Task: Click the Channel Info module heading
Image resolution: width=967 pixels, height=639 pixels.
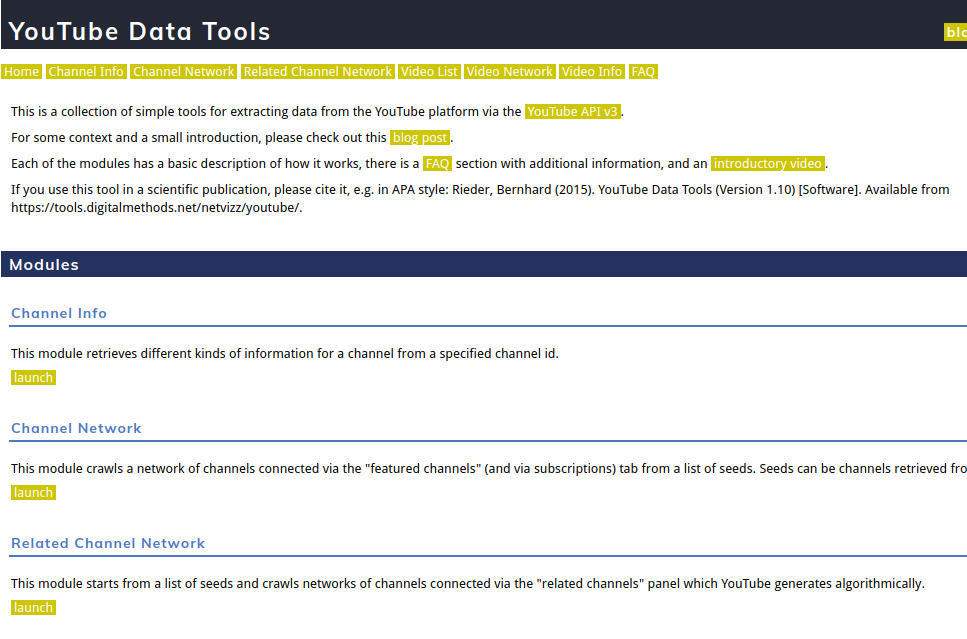Action: click(59, 313)
